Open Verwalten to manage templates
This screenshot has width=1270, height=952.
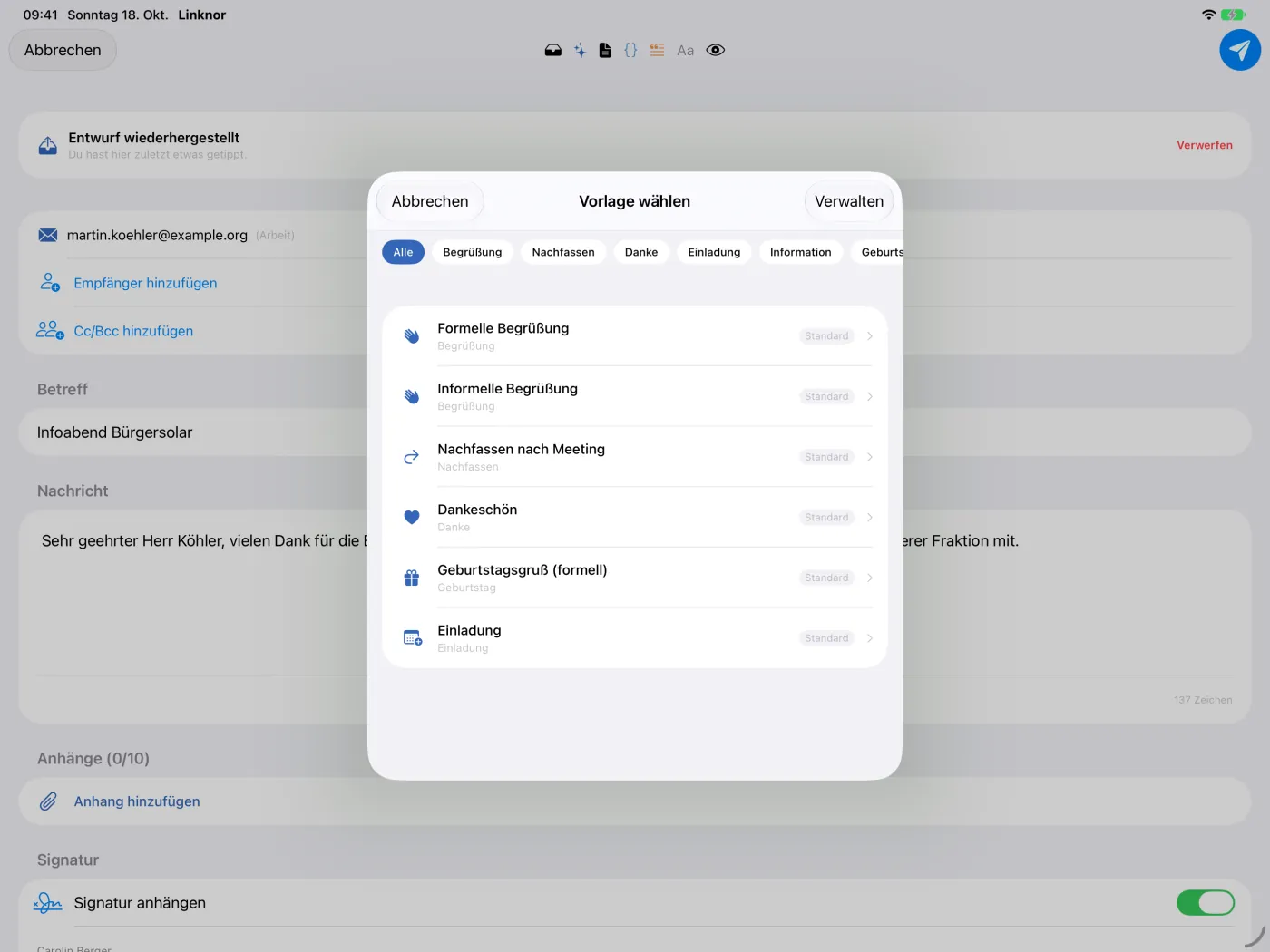pos(849,201)
